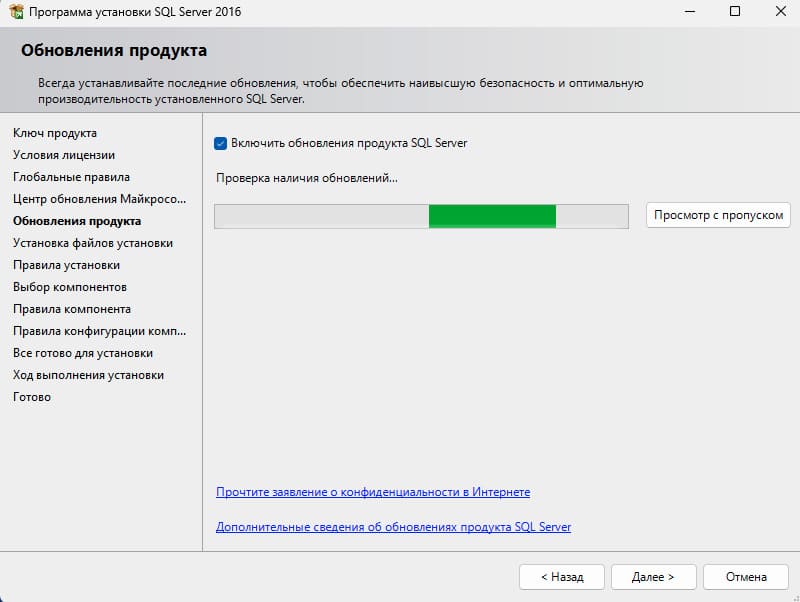The height and width of the screenshot is (602, 800).
Task: Click the 'Далее >' button
Action: coord(654,577)
